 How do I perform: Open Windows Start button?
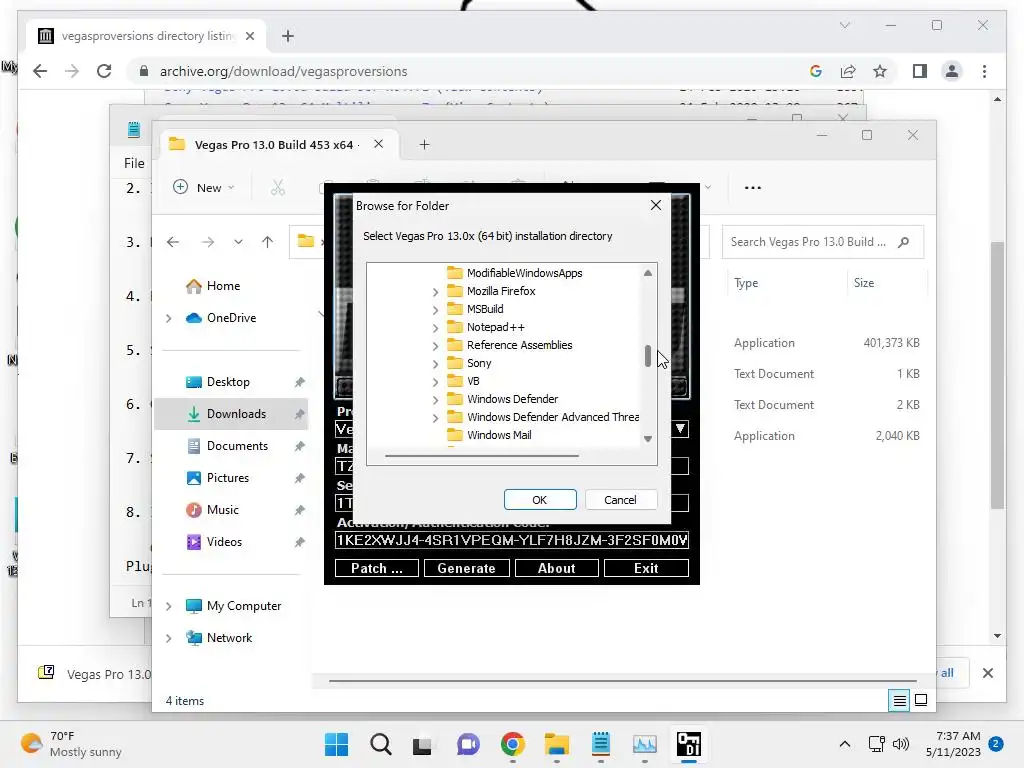pyautogui.click(x=336, y=744)
